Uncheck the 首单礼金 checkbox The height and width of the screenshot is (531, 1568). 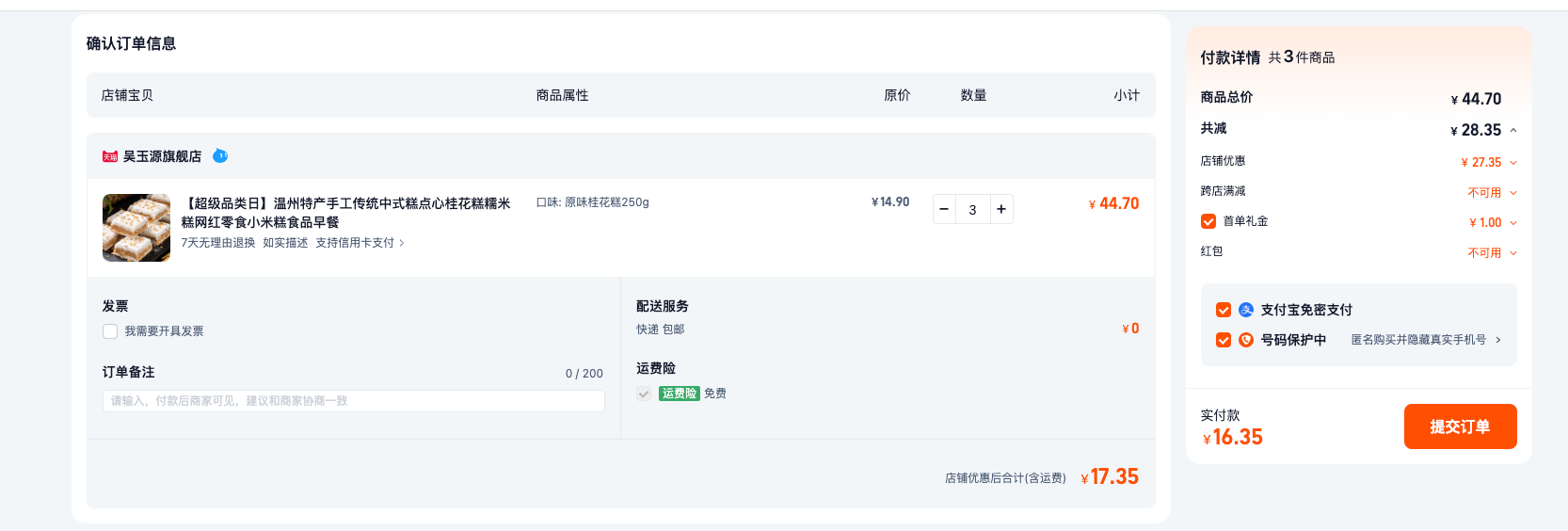pos(1208,221)
